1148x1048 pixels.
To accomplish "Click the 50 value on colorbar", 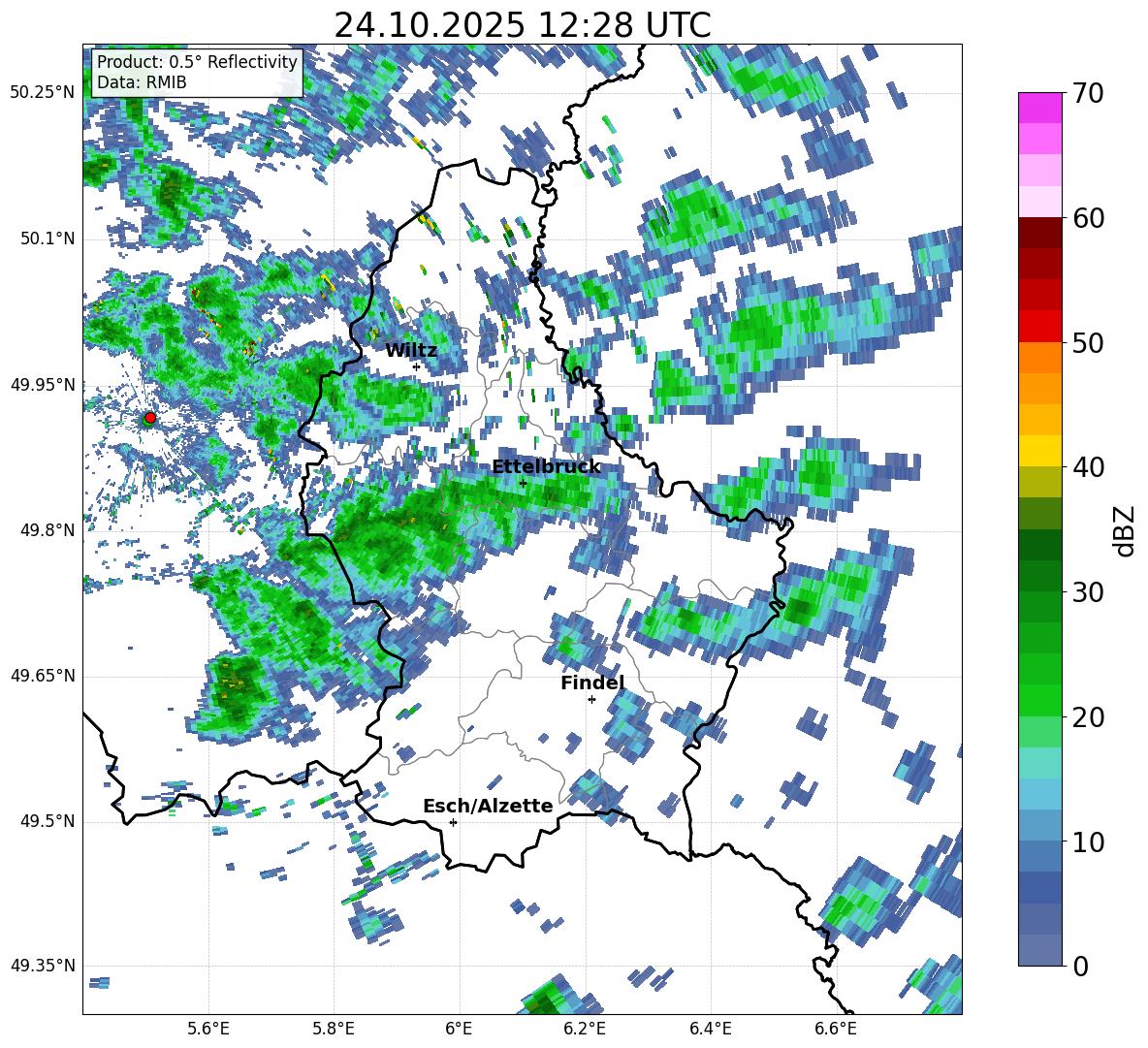I will click(1087, 342).
